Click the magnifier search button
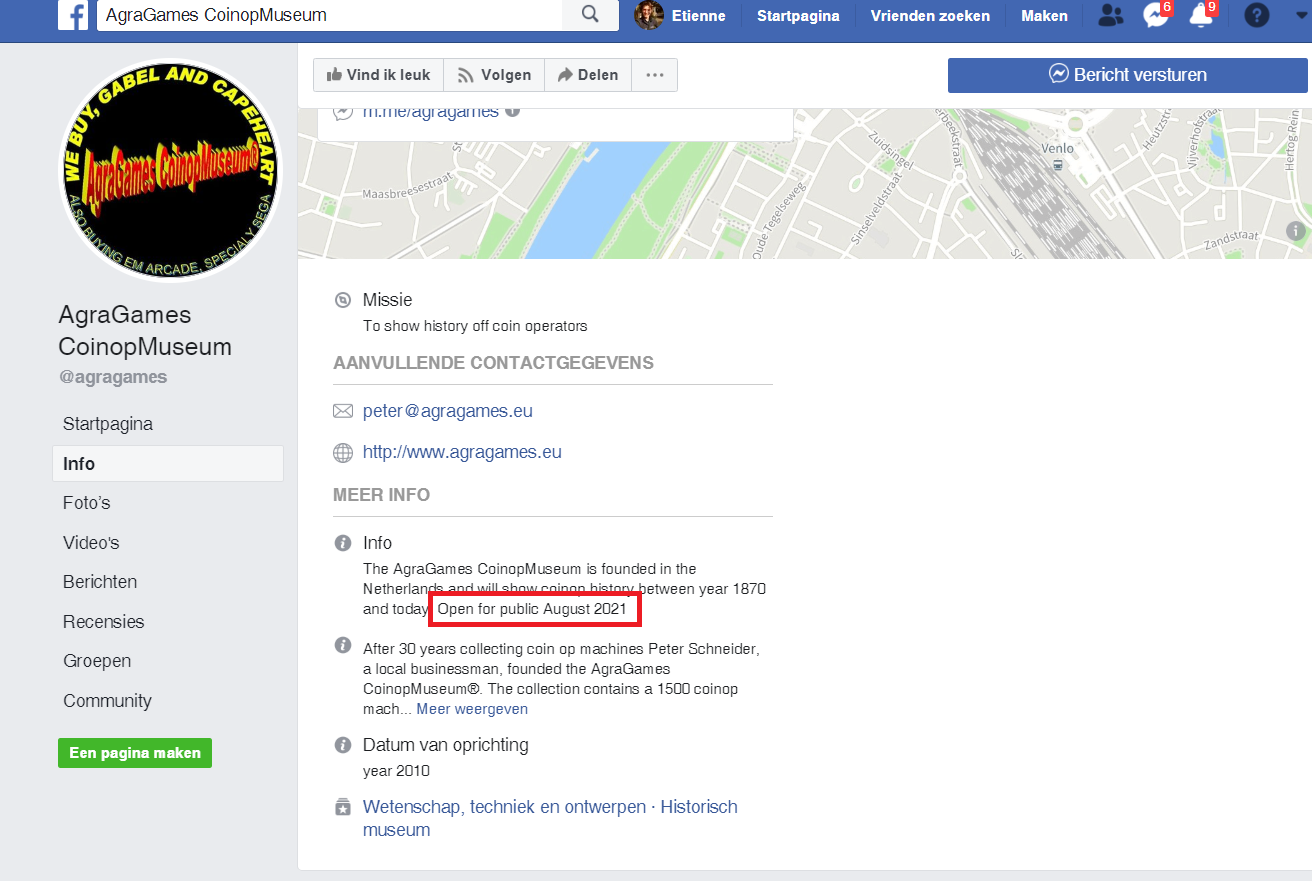 click(x=590, y=15)
